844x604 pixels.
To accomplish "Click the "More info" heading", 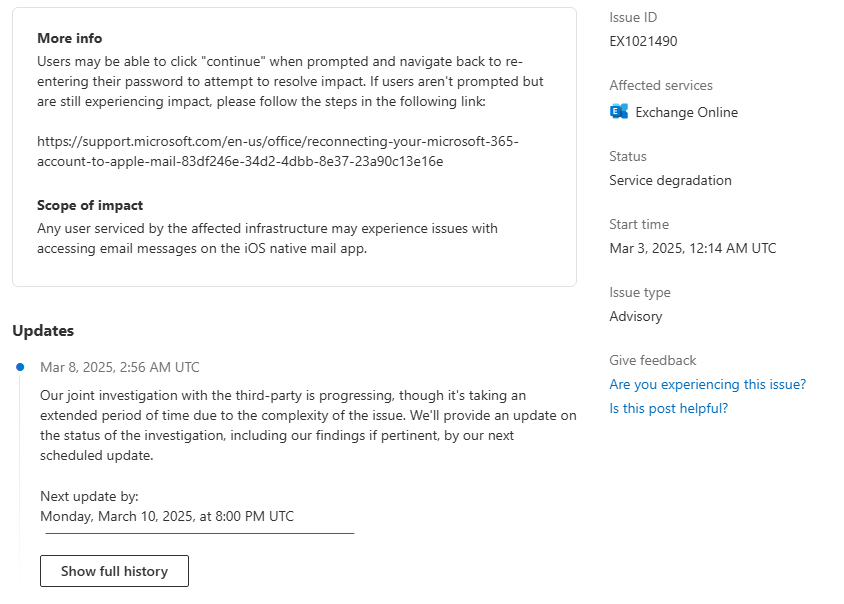I will (69, 38).
